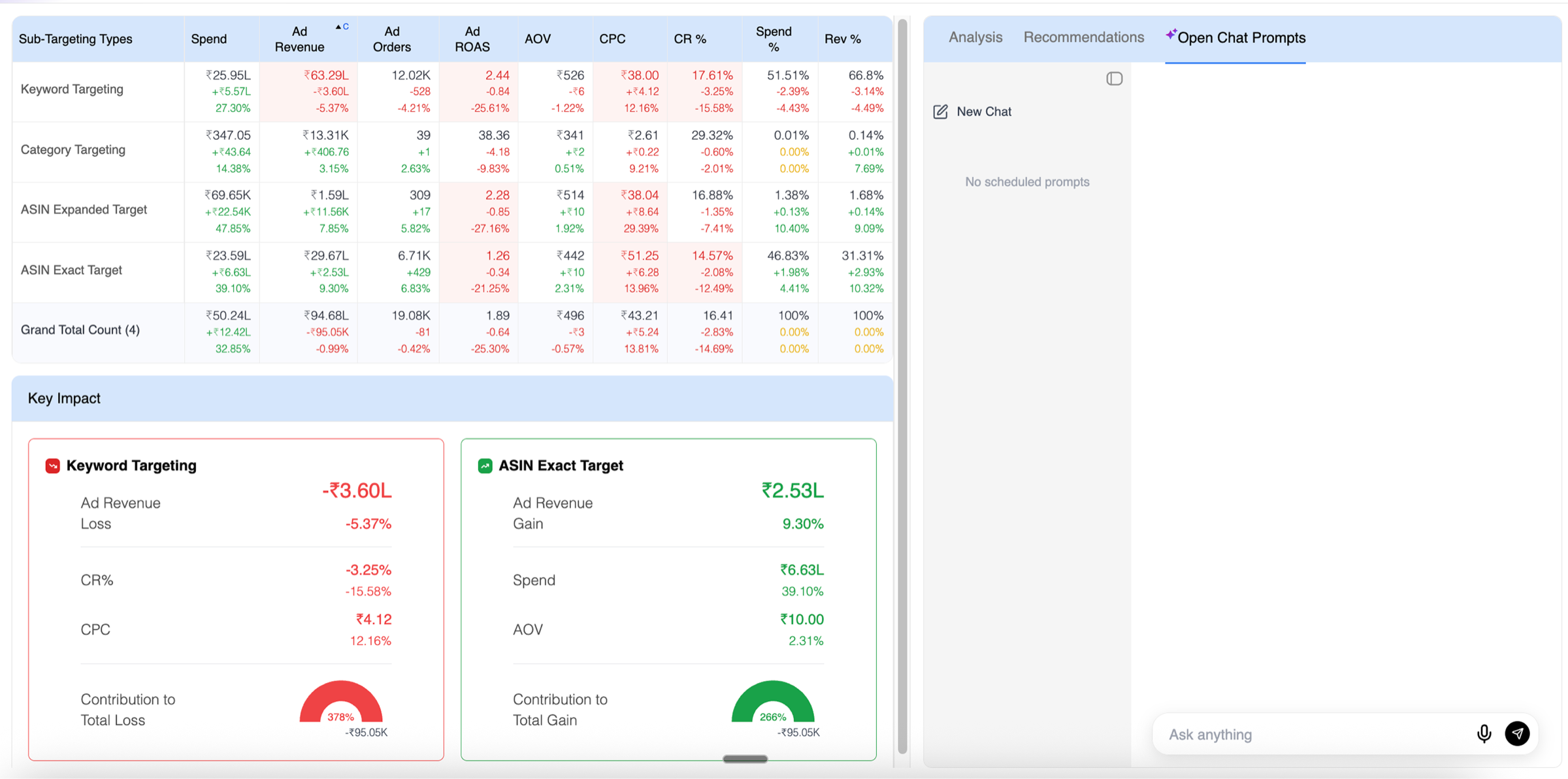Click the red Keyword Targeting trend-down icon

53,466
